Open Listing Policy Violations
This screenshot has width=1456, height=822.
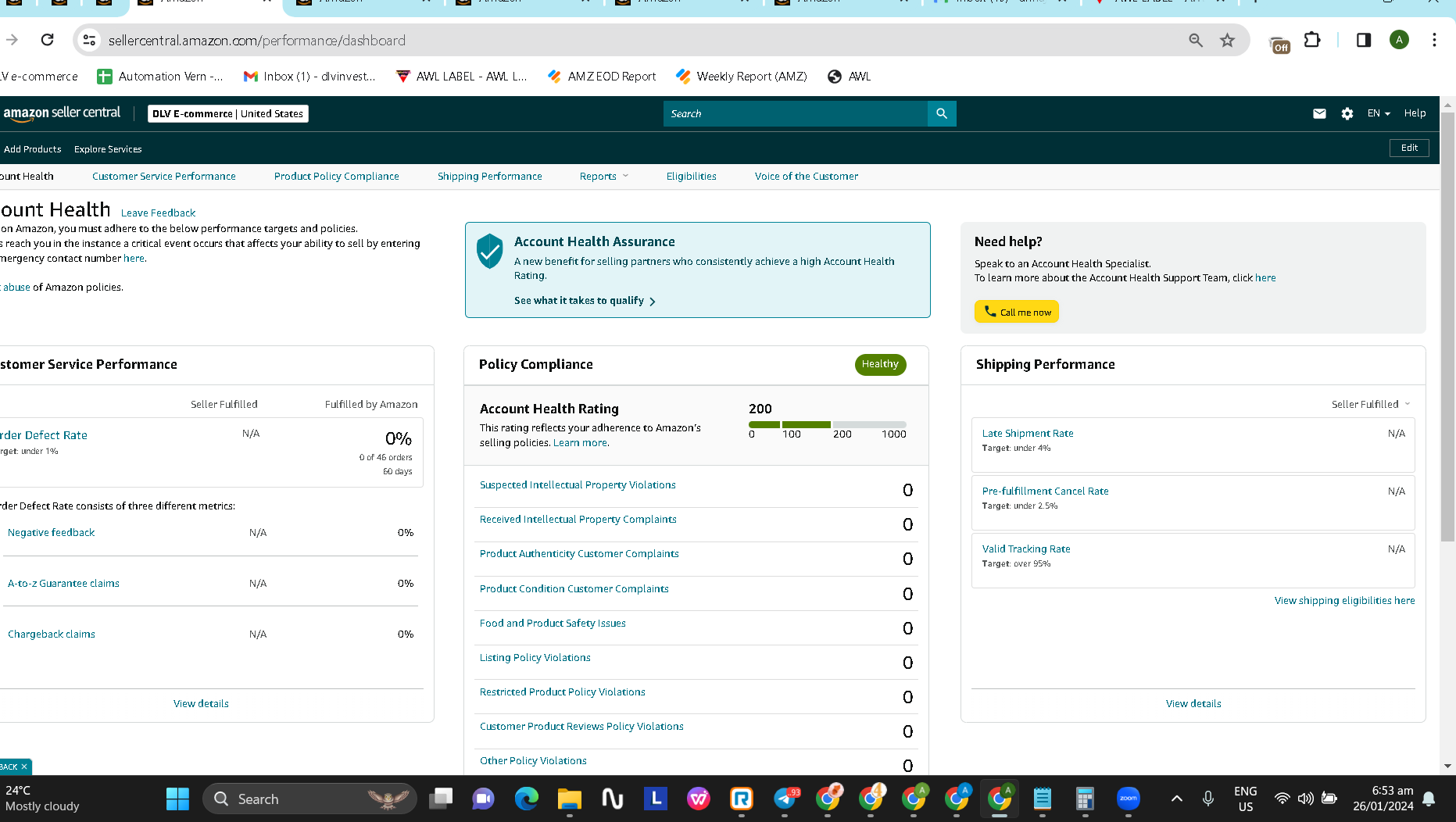(x=535, y=658)
